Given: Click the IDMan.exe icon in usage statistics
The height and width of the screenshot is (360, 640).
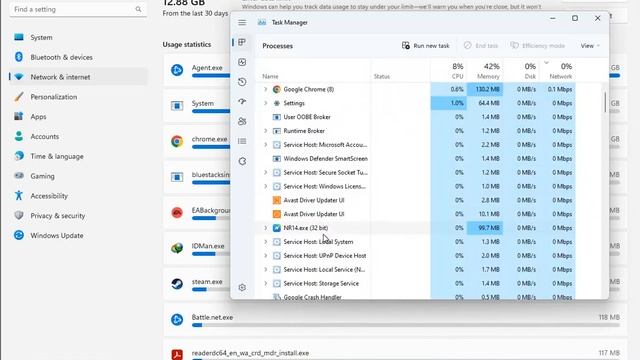Looking at the screenshot, I should (x=177, y=248).
